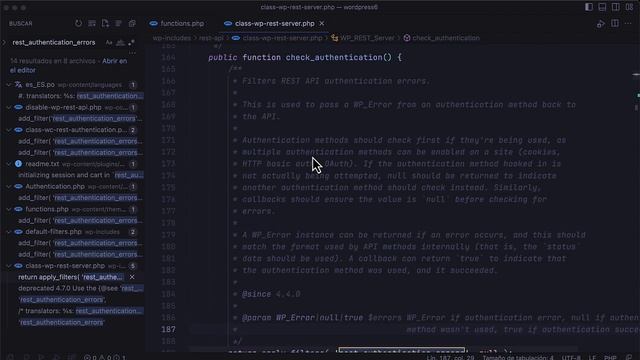640x360 pixels.
Task: Click line number 187 in gutter
Action: [x=168, y=329]
